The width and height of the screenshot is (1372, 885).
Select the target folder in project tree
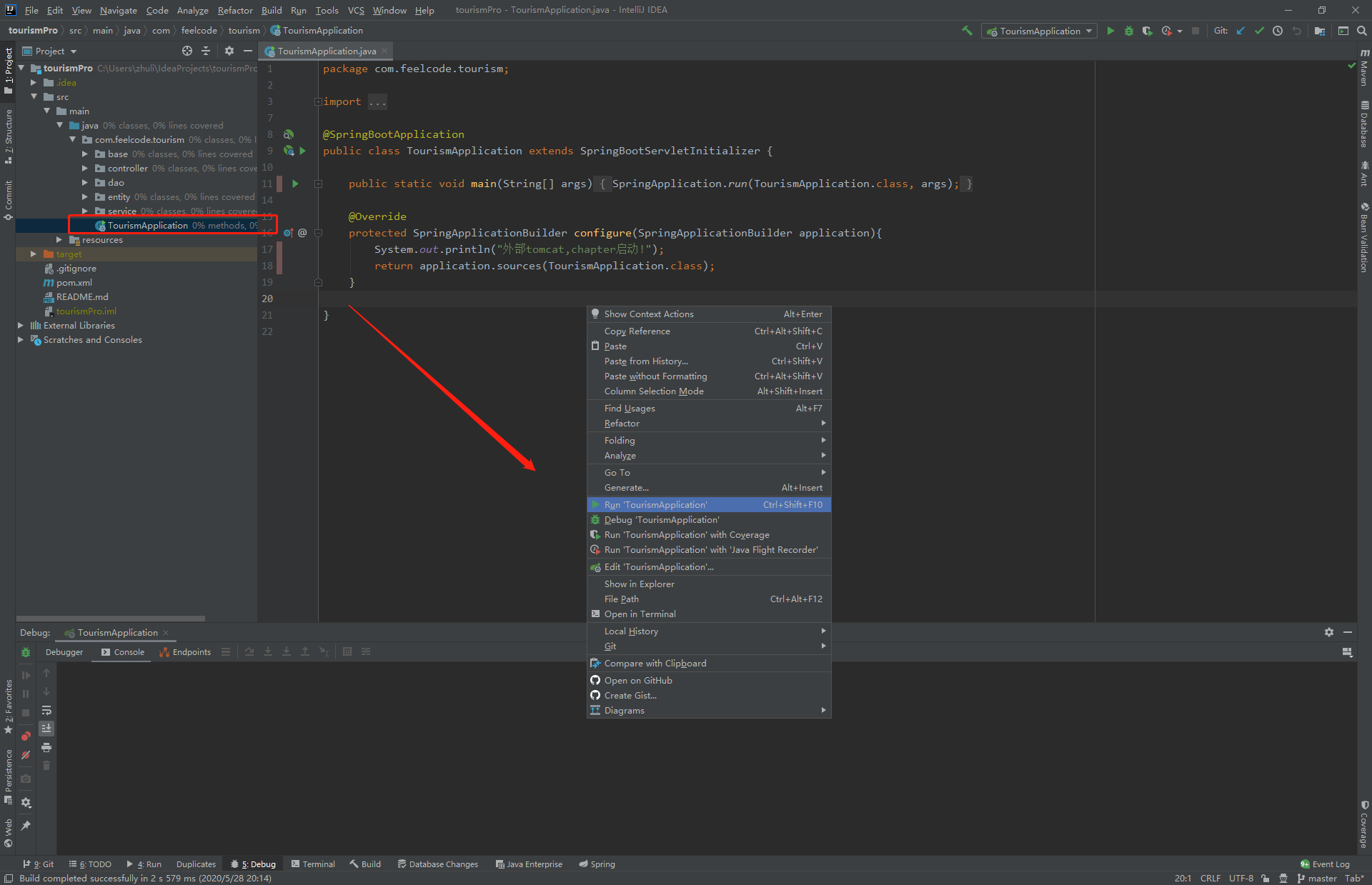(x=69, y=254)
